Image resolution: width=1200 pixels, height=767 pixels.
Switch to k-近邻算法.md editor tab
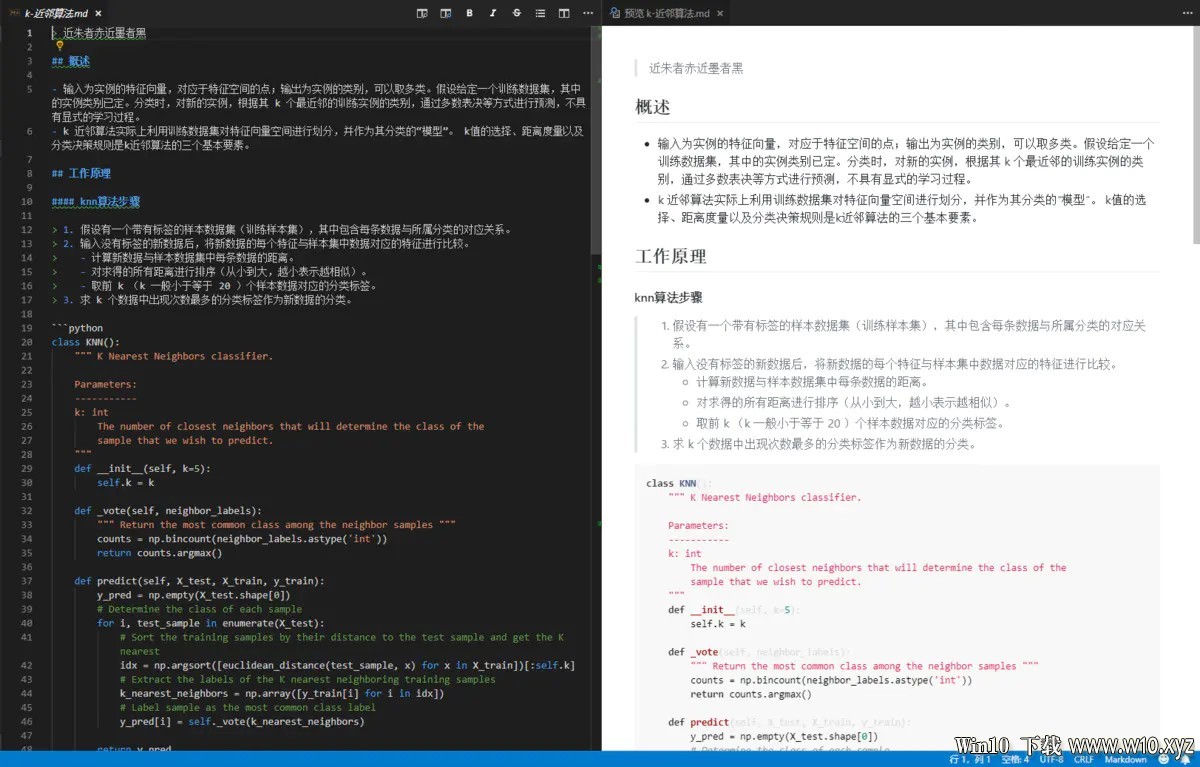[56, 13]
